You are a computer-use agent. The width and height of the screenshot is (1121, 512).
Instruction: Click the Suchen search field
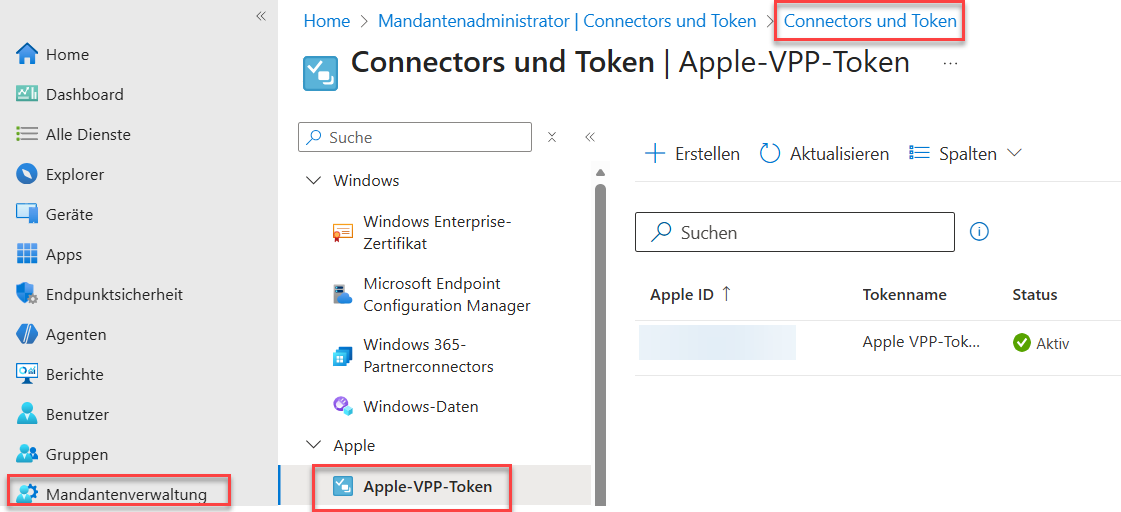click(794, 232)
